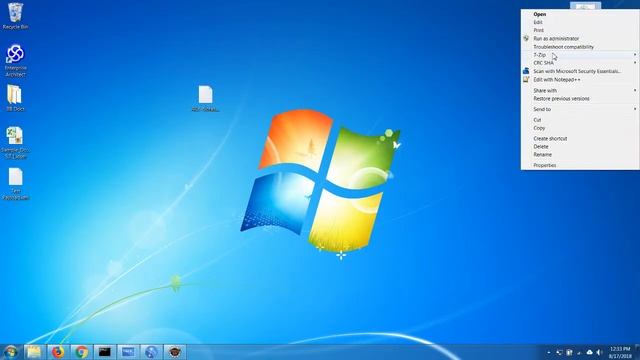The image size is (640, 360).
Task: Open File Explorer from the taskbar
Action: point(34,352)
